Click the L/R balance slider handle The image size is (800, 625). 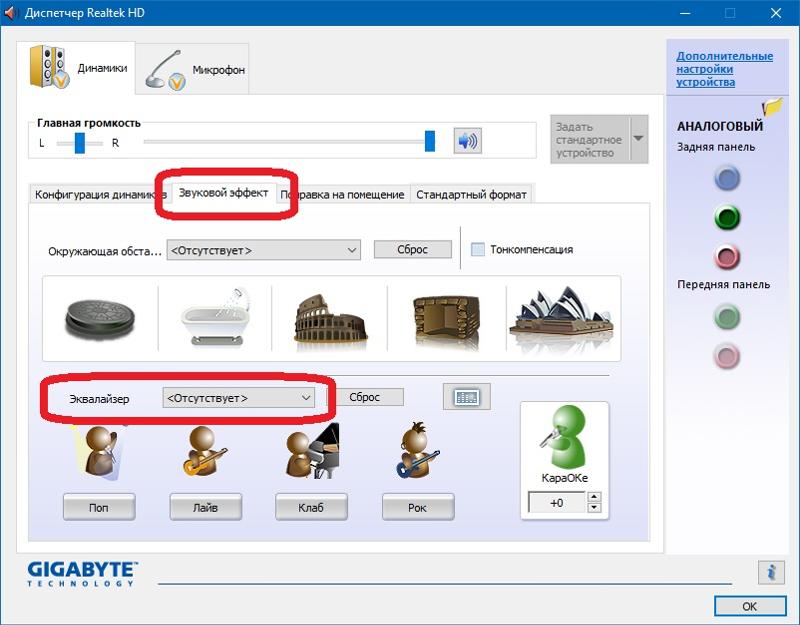click(x=80, y=143)
